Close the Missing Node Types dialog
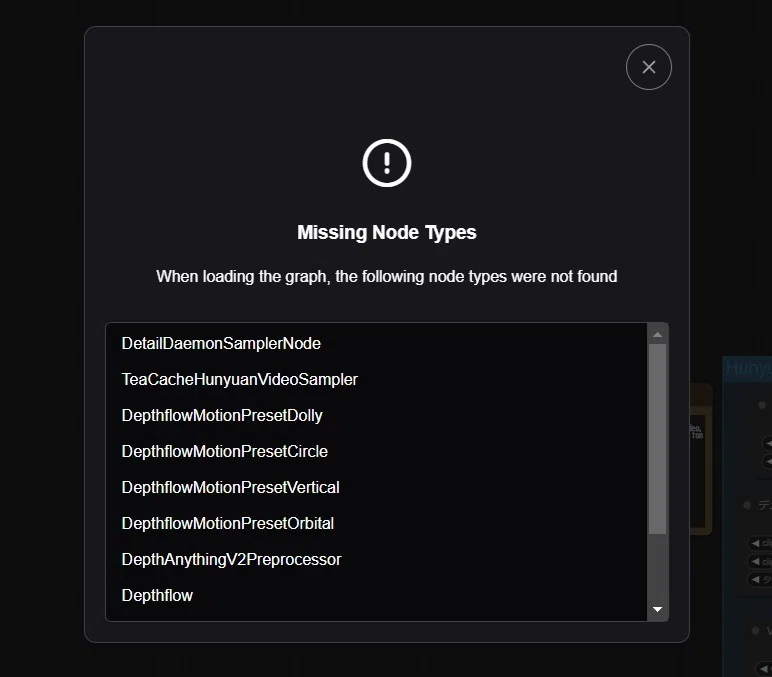The image size is (772, 677). coord(648,67)
